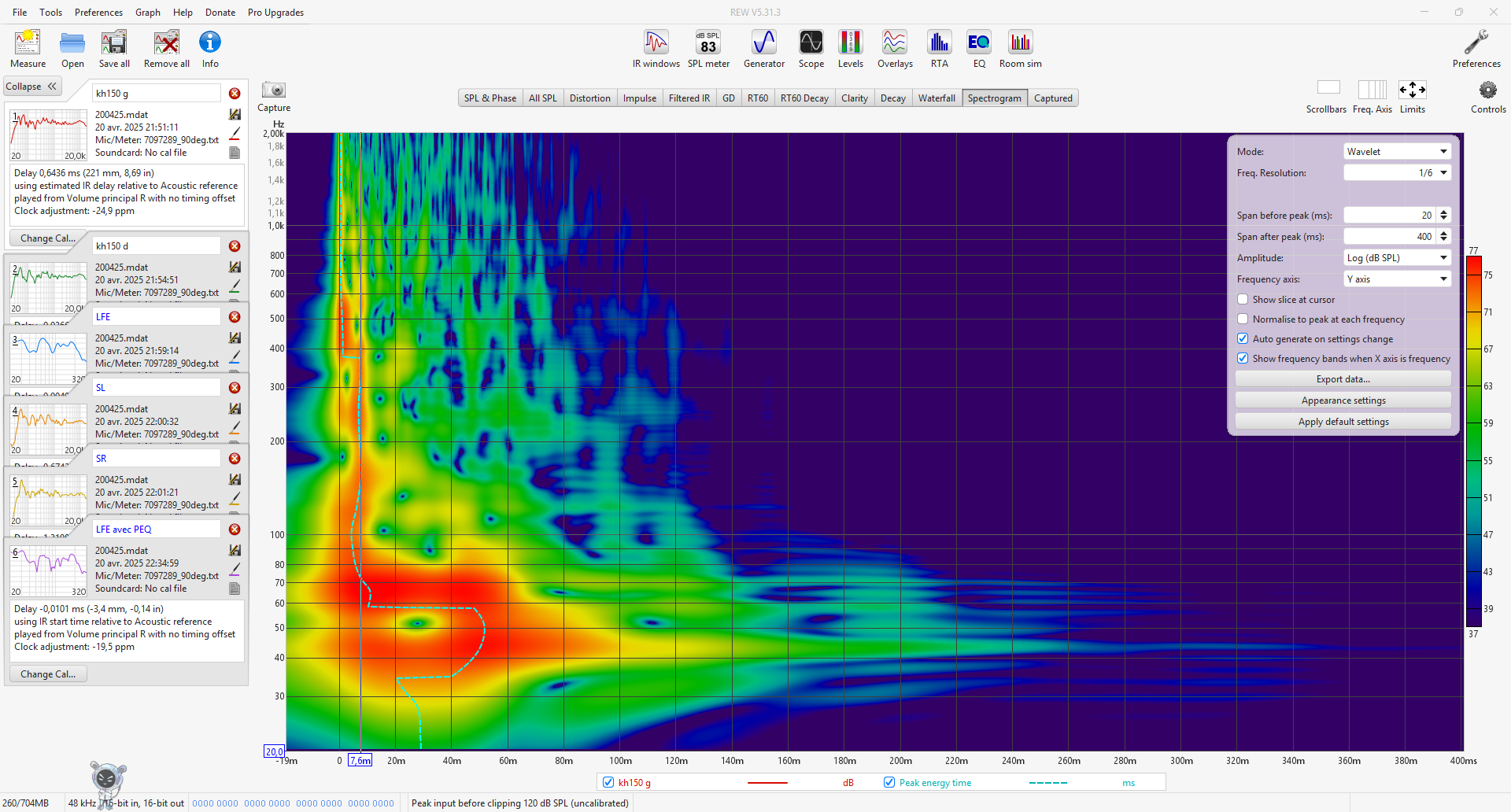This screenshot has width=1511, height=812.
Task: Open the Levels meter
Action: pos(851,49)
